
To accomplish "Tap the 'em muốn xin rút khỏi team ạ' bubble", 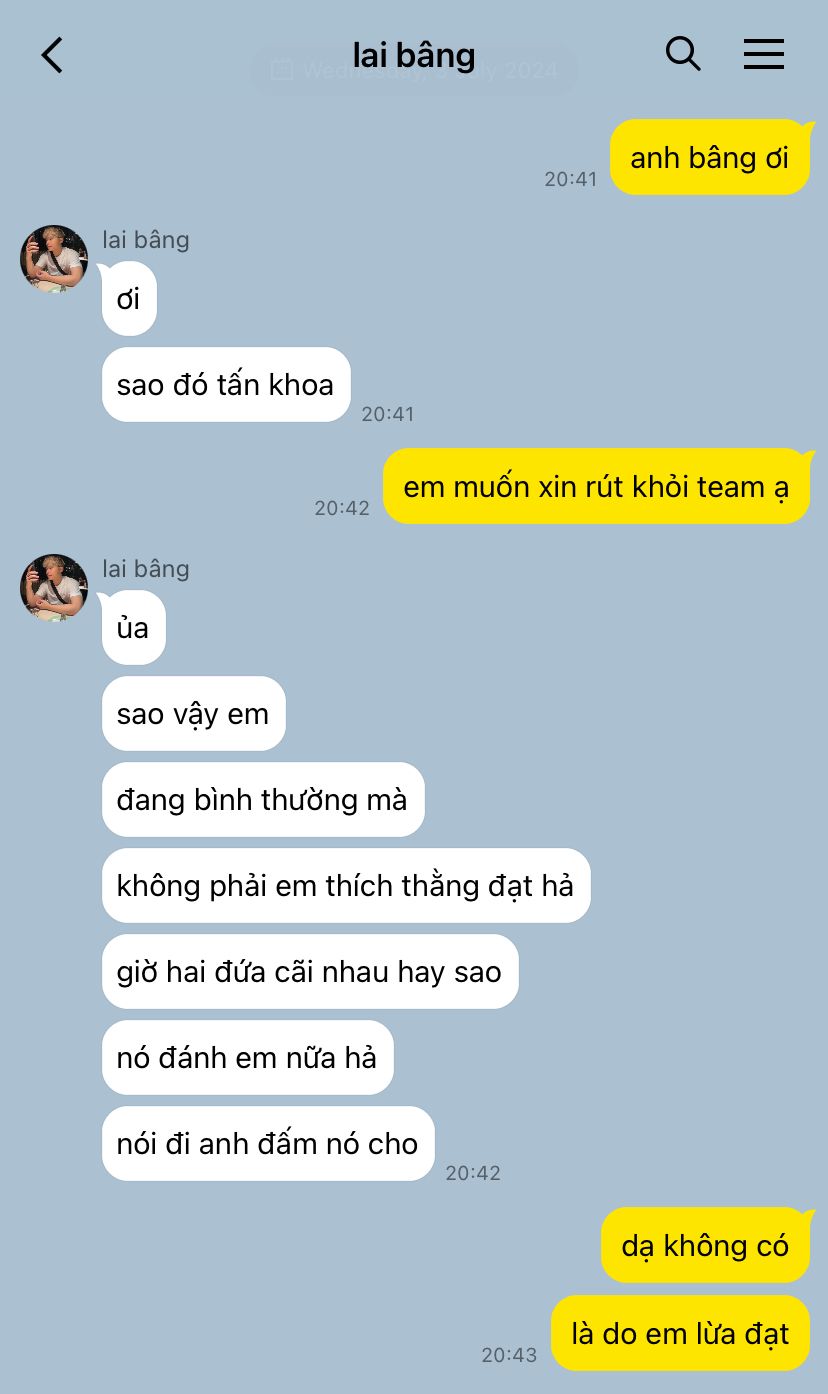I will tap(596, 486).
